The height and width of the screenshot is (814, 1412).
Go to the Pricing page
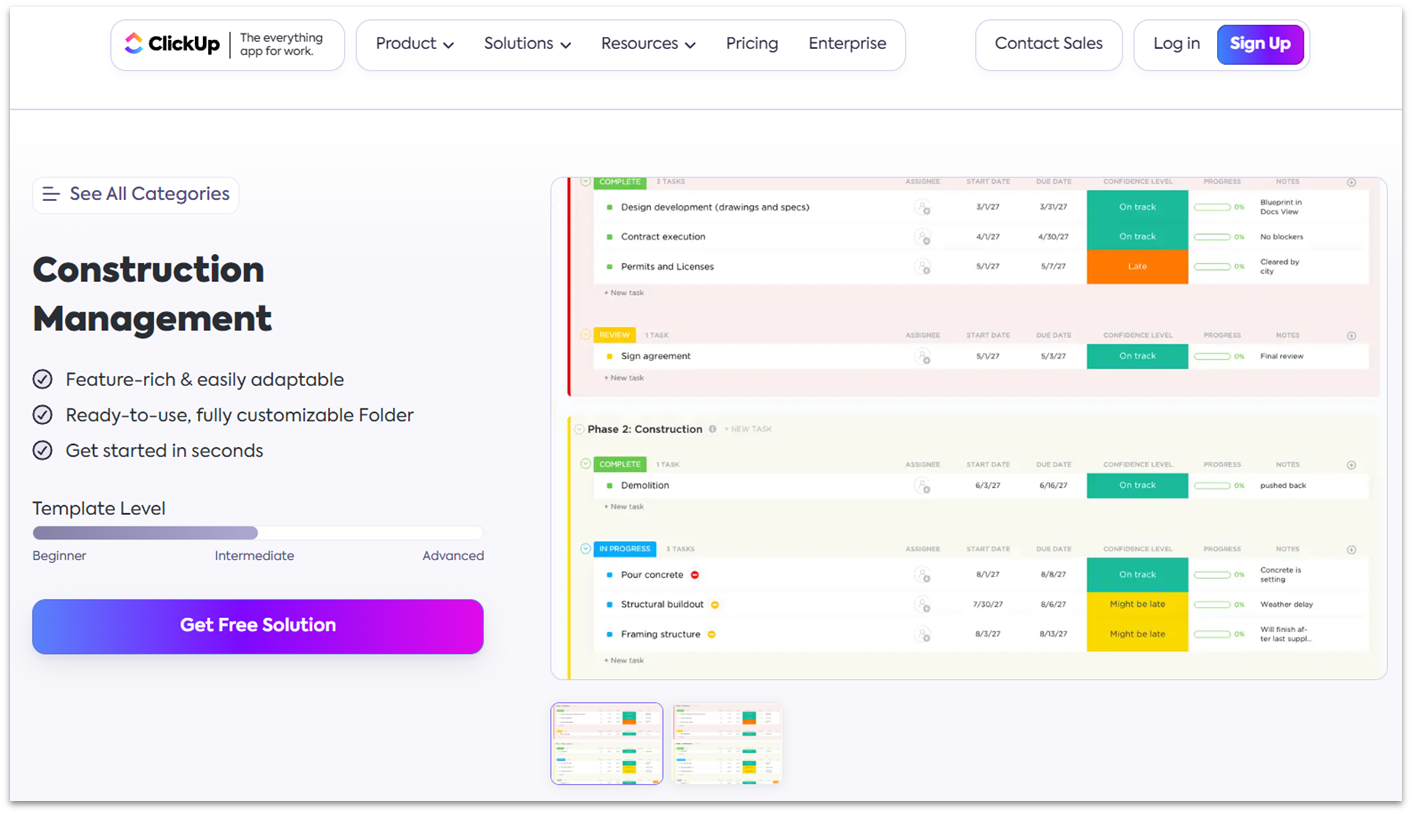[x=752, y=44]
